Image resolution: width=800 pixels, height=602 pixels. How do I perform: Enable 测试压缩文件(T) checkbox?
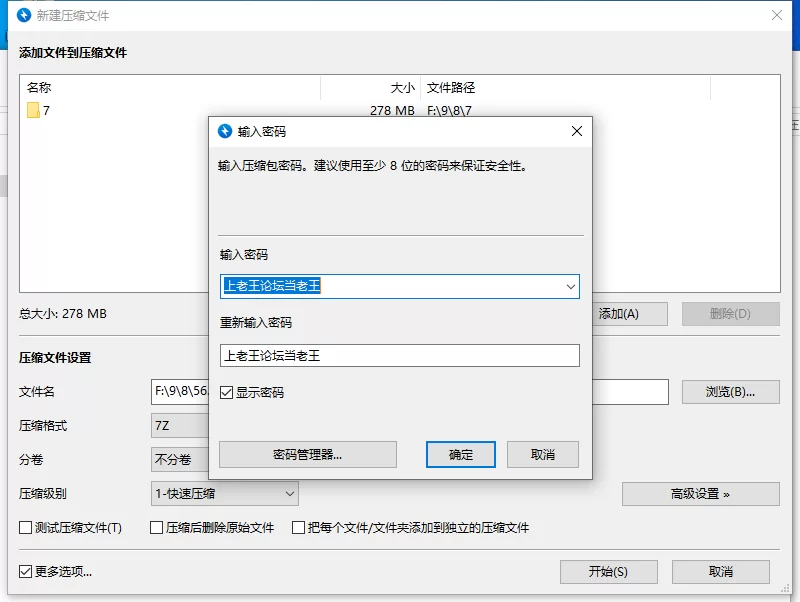click(26, 527)
